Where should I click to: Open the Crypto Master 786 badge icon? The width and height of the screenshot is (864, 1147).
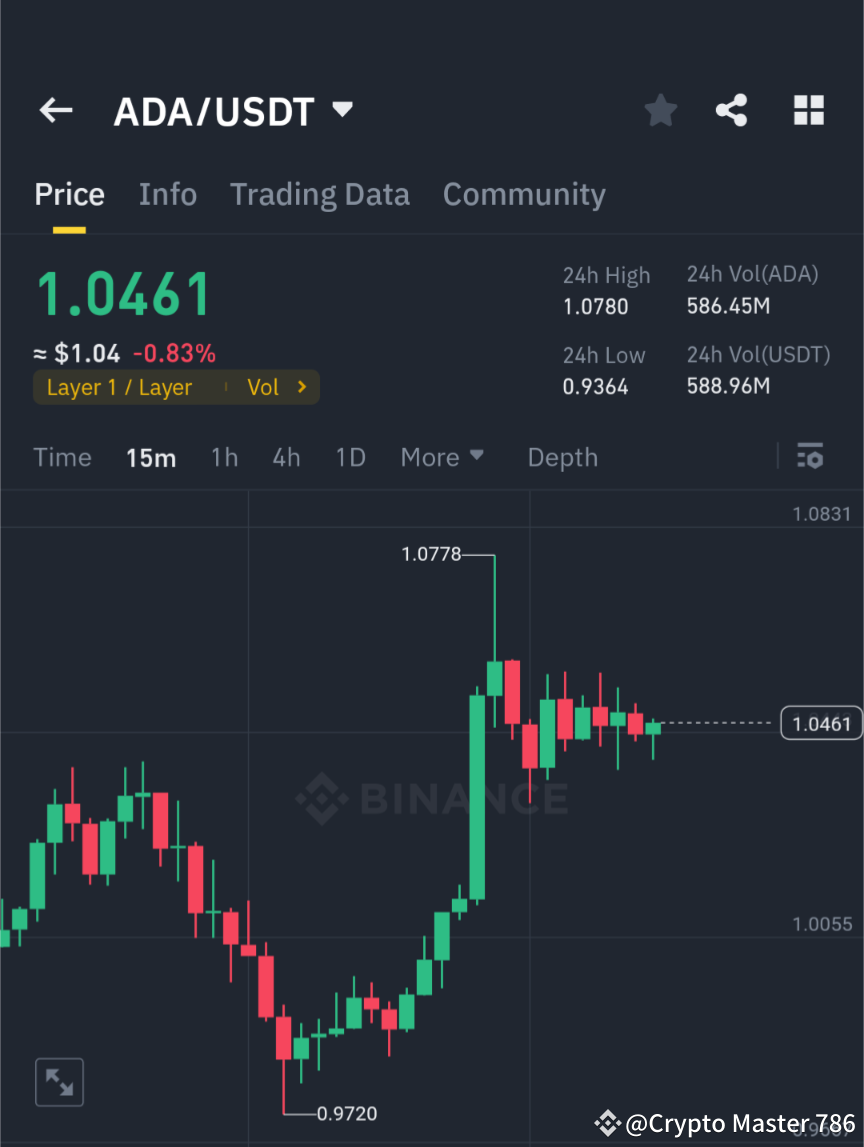607,1123
